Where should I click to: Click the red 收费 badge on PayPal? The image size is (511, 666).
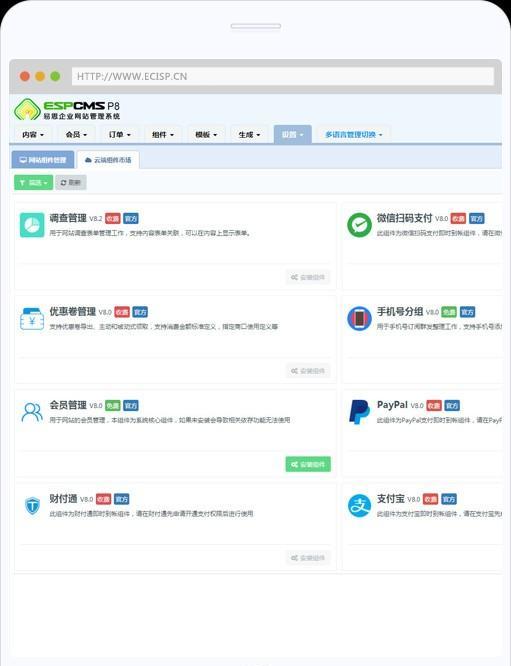click(434, 406)
